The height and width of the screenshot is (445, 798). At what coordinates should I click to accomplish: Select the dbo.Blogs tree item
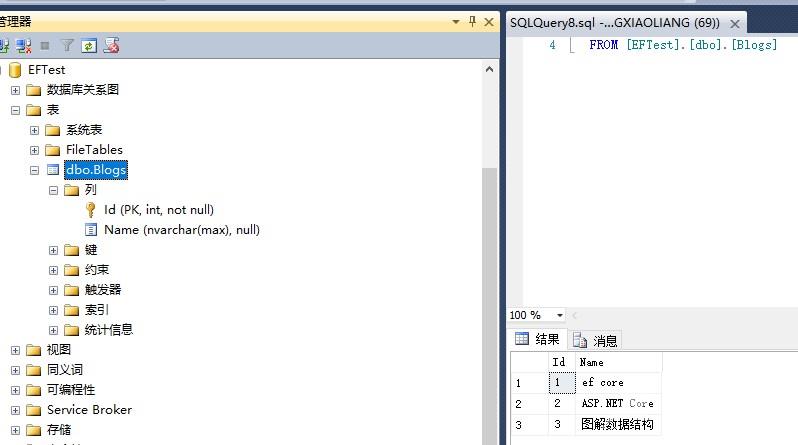pyautogui.click(x=96, y=170)
